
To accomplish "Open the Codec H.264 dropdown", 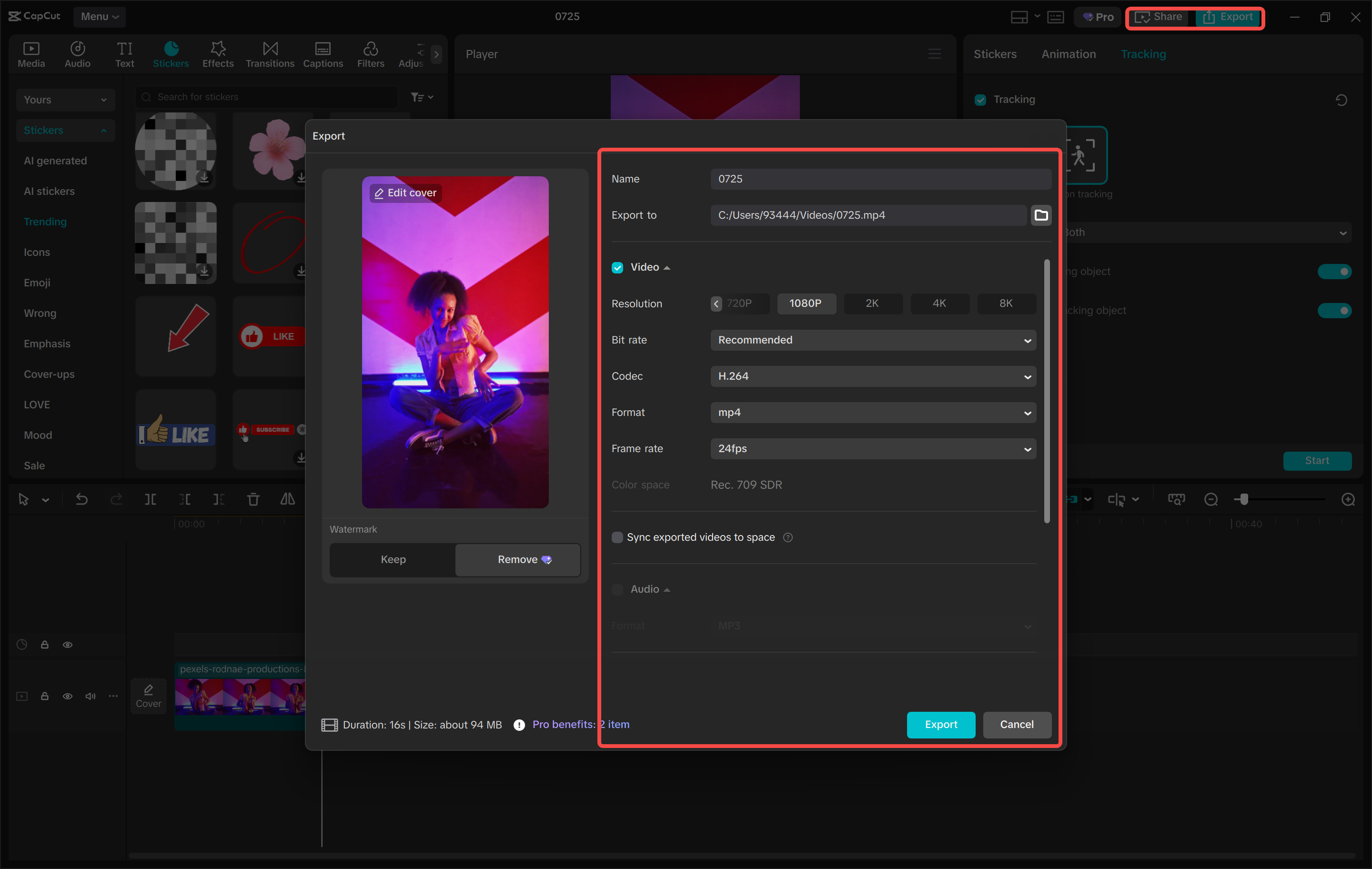I will click(872, 376).
